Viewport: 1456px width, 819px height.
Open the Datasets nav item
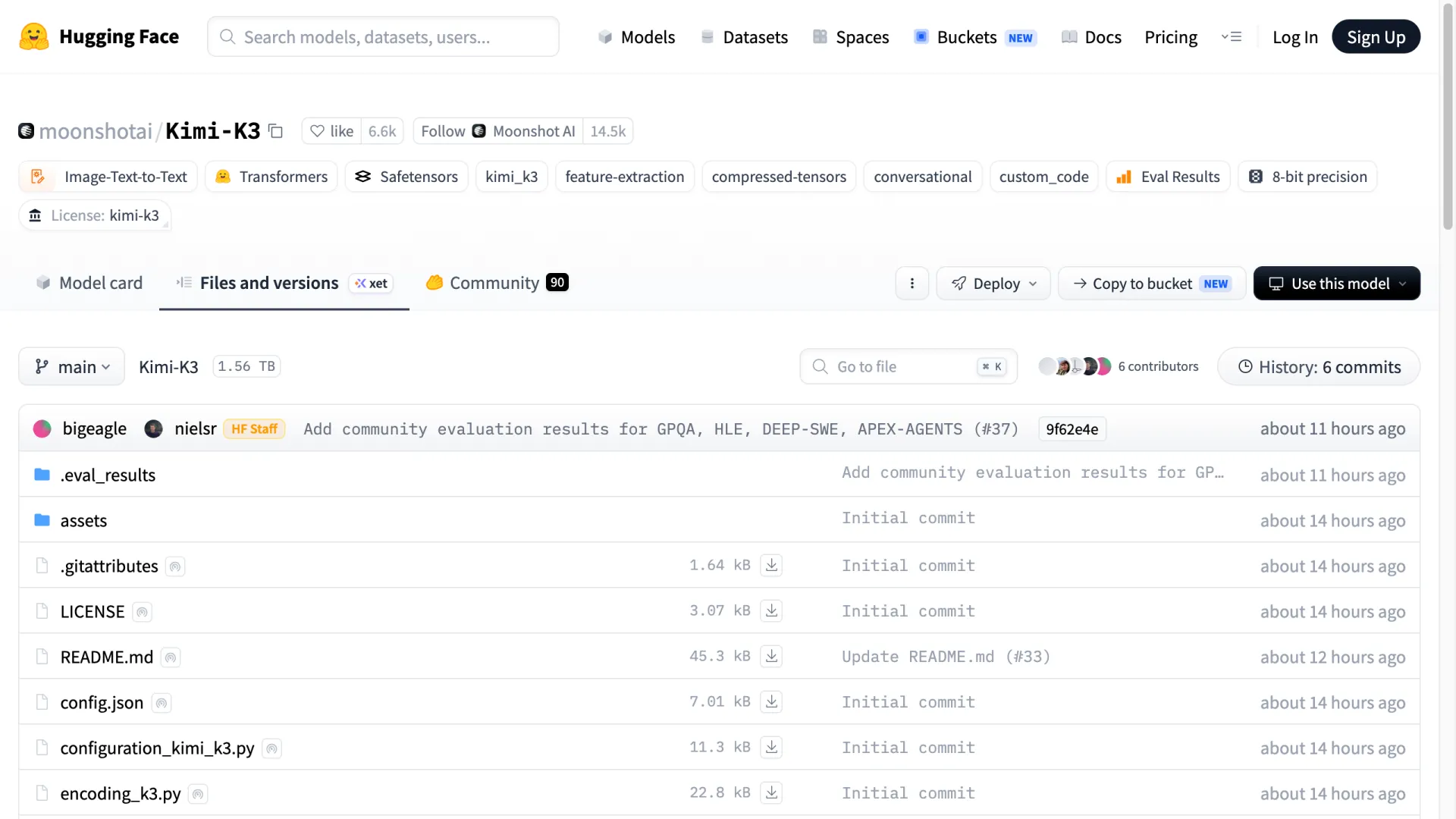coord(745,36)
